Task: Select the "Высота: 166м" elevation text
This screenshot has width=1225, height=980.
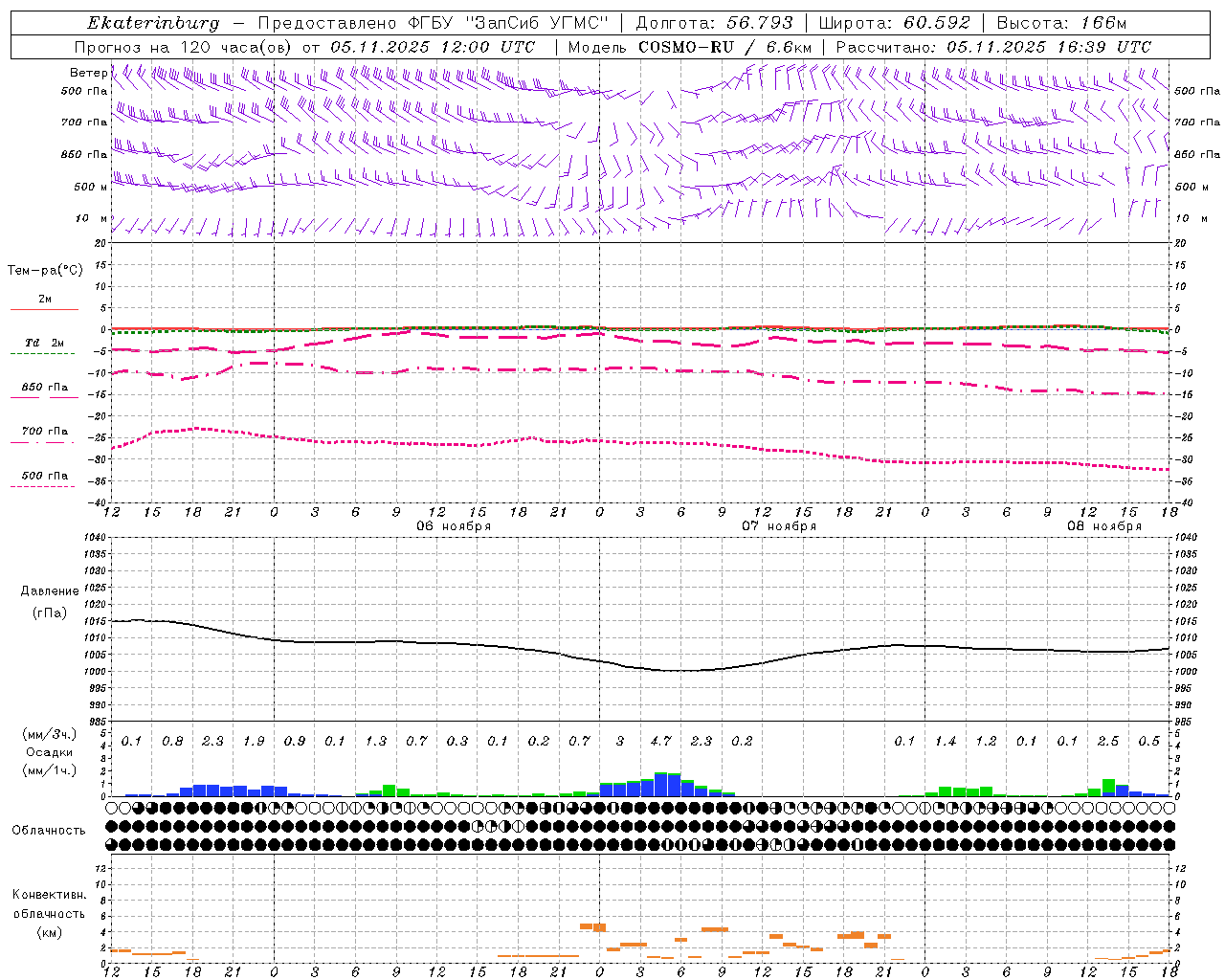Action: click(x=1061, y=23)
